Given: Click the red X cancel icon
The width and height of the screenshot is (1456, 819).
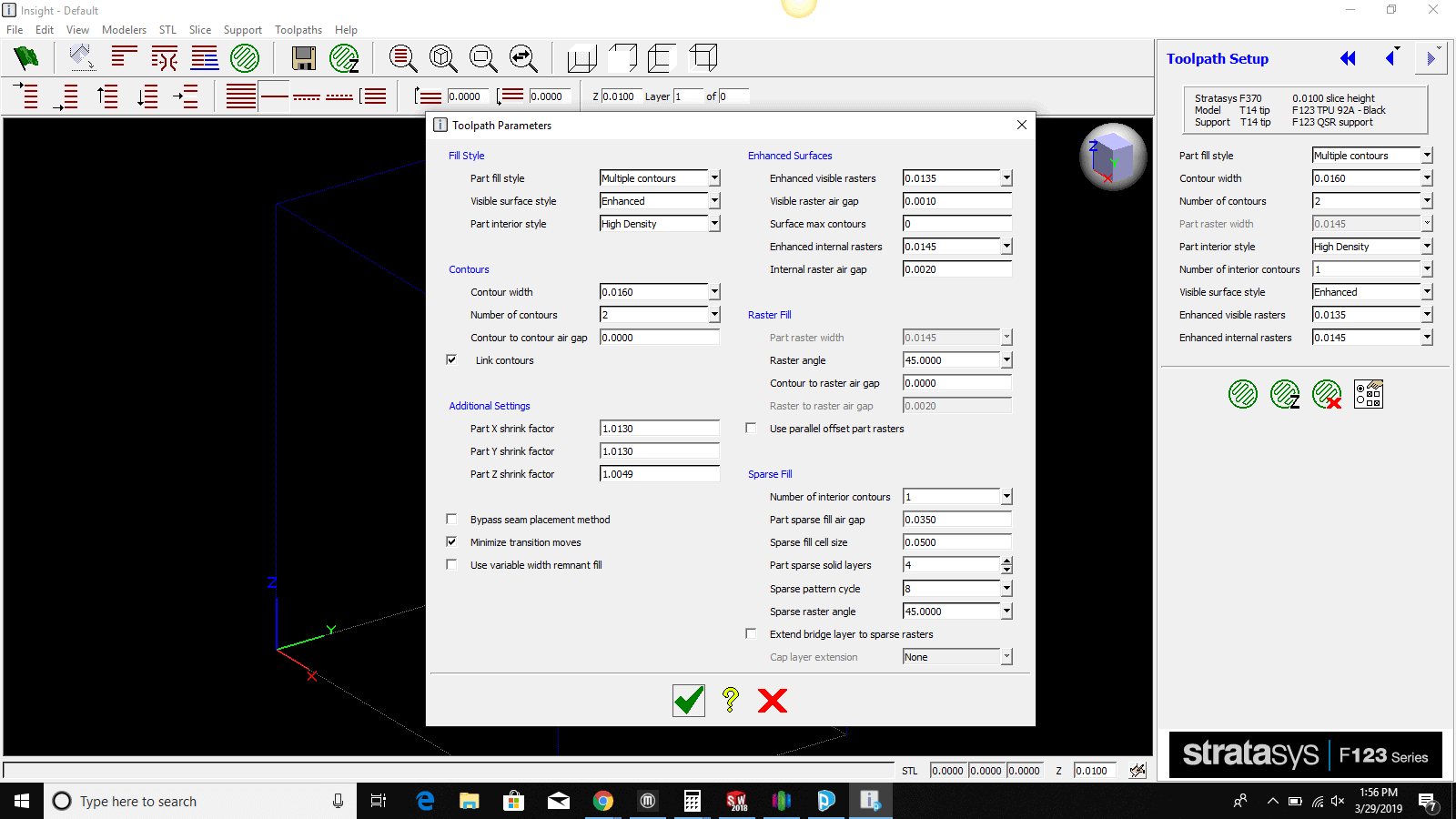Looking at the screenshot, I should pos(772,700).
